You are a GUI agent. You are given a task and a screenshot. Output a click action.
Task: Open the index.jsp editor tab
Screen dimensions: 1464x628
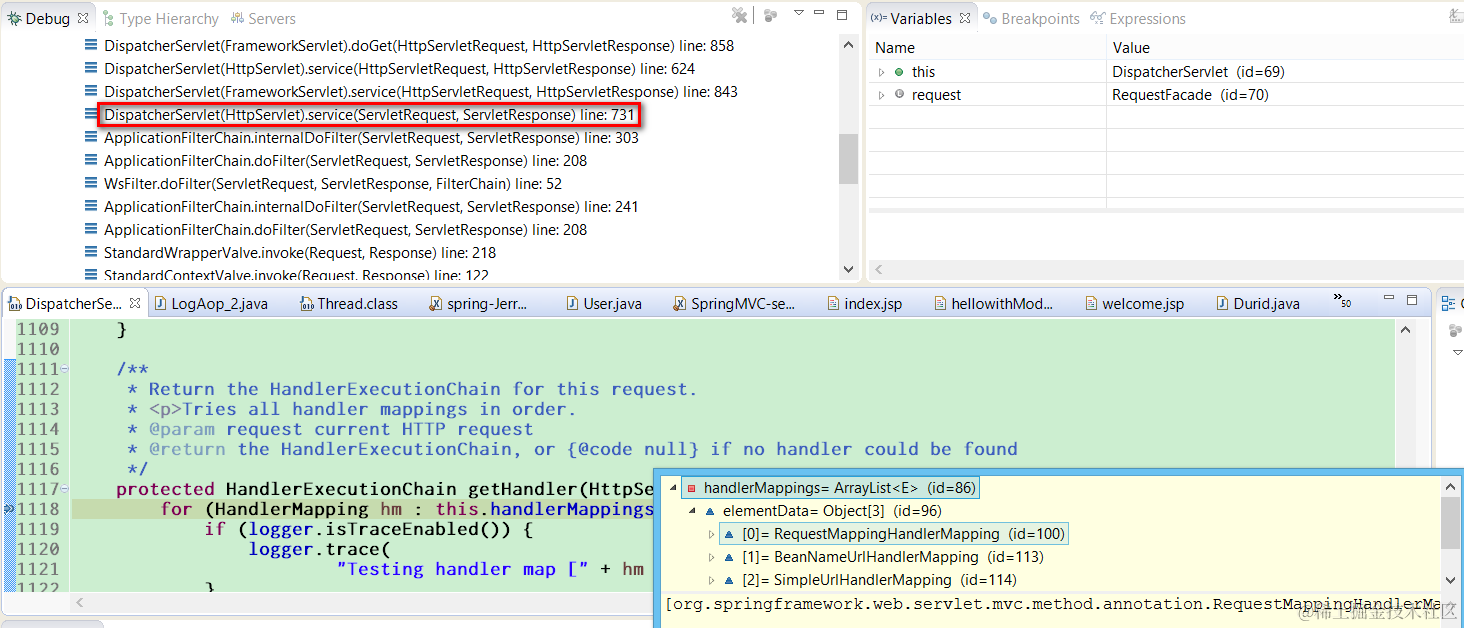click(864, 304)
